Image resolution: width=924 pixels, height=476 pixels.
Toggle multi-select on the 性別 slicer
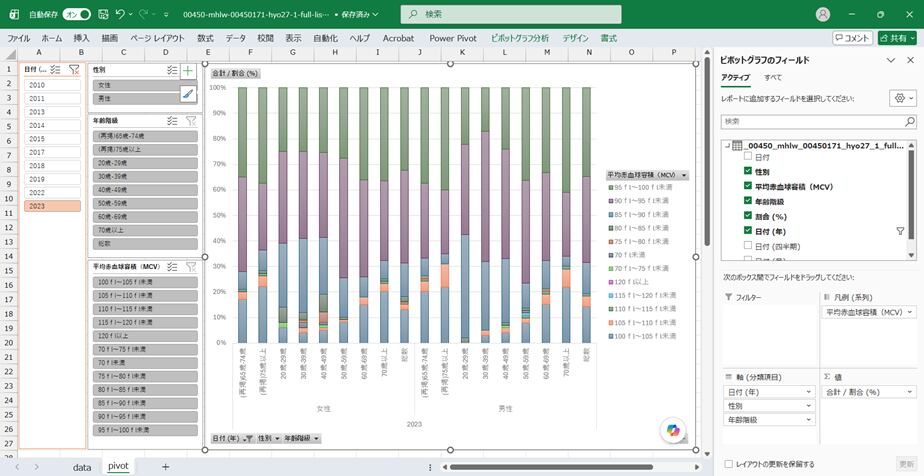coord(172,70)
